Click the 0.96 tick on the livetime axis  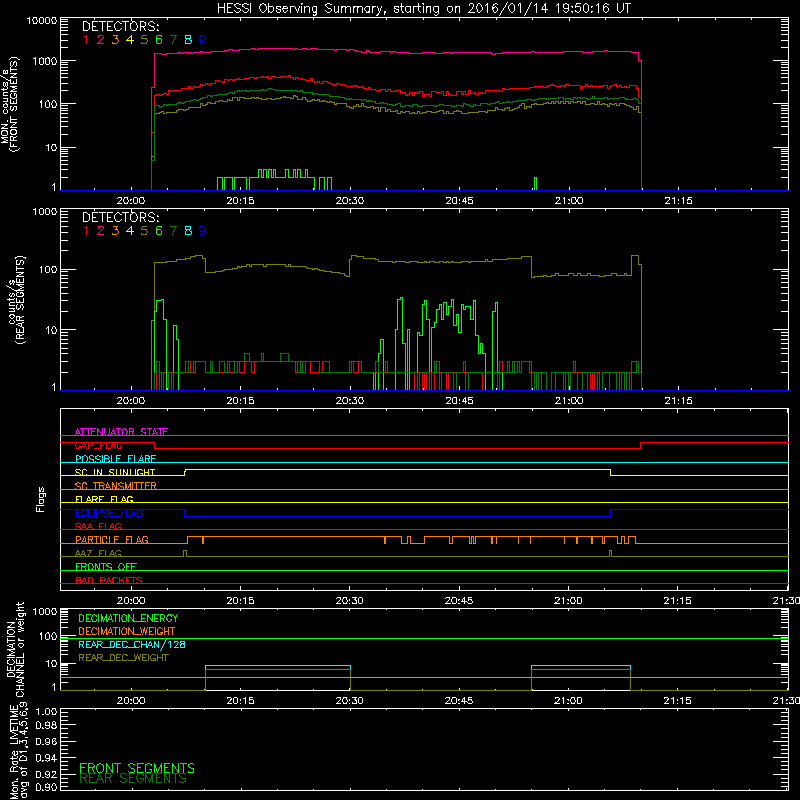coord(46,742)
